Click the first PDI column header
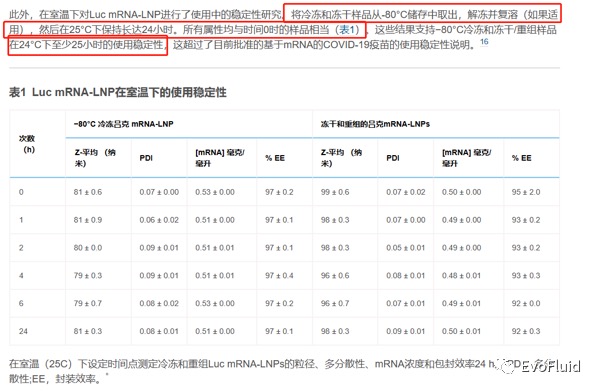 [146, 158]
